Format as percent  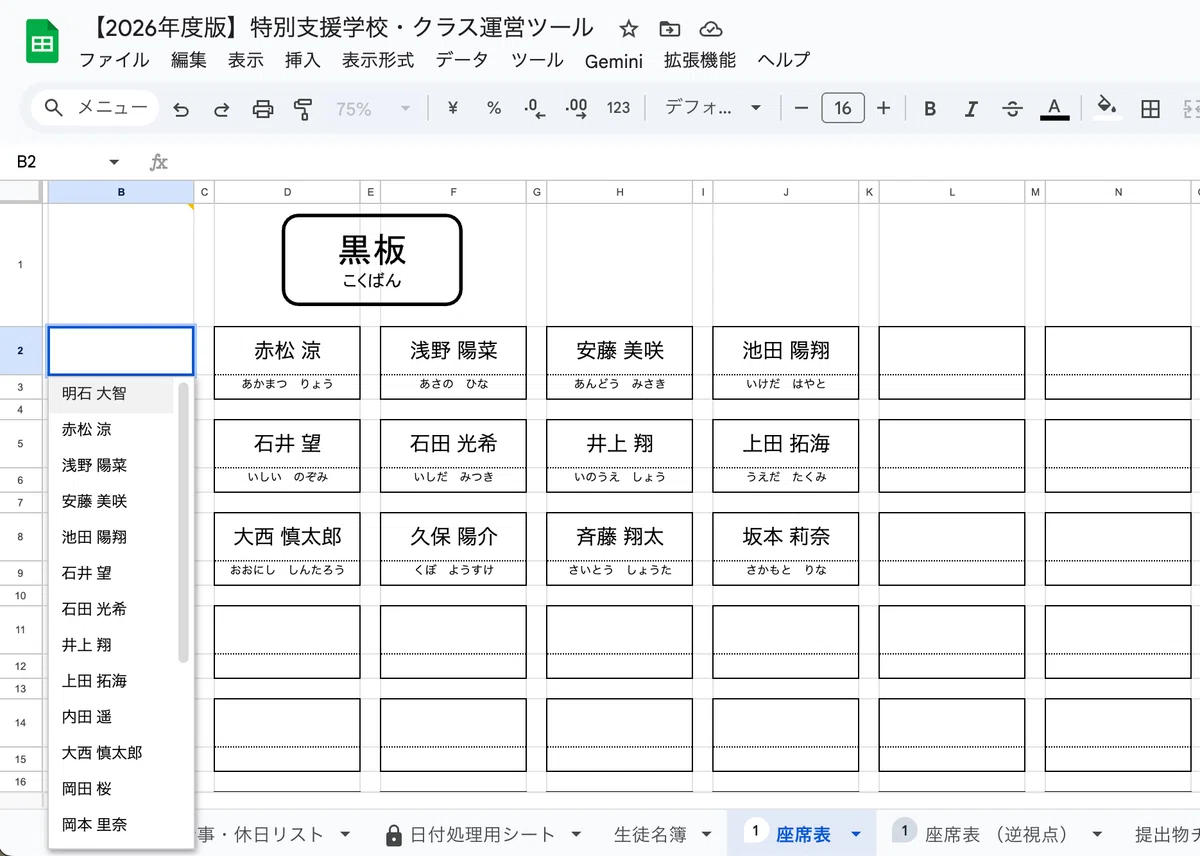494,108
